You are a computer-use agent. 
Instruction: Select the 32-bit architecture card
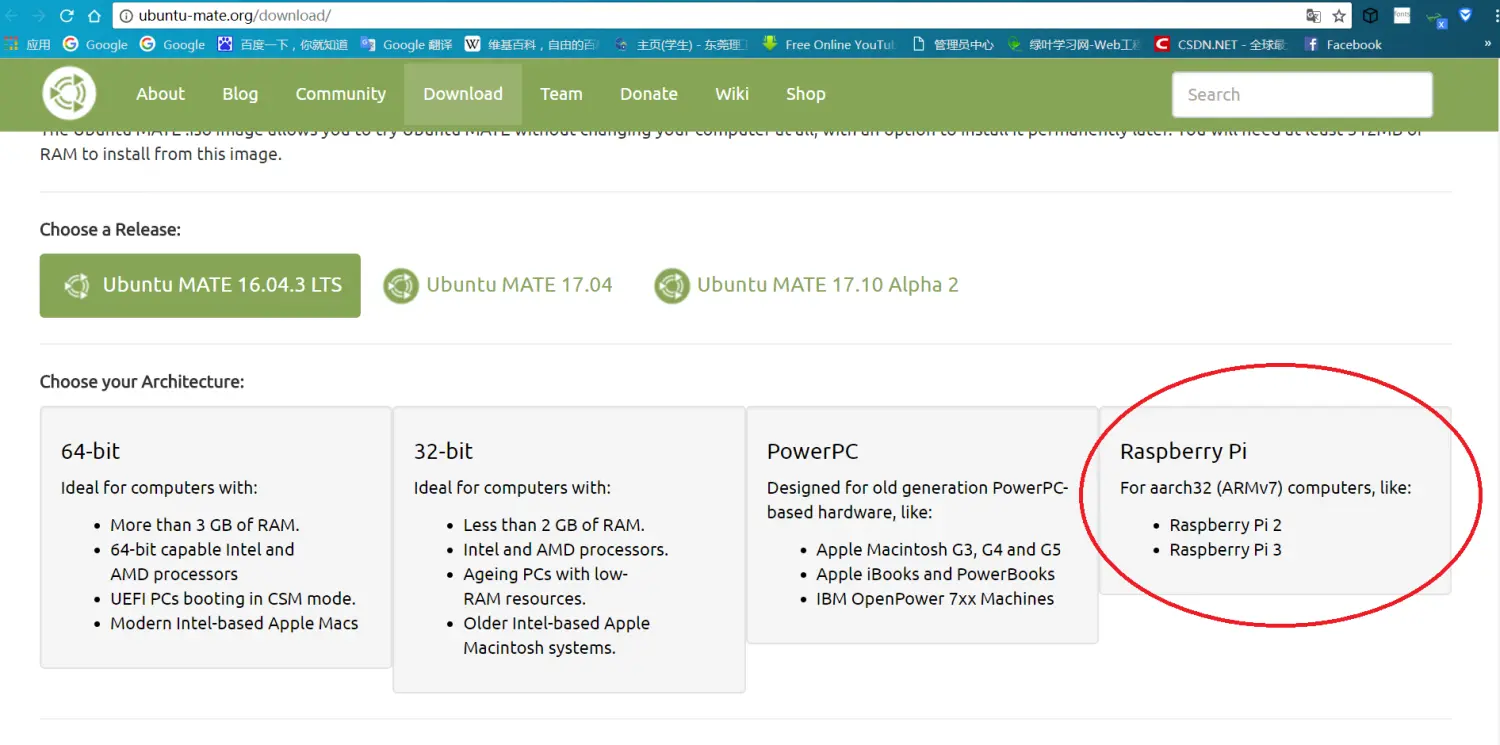(x=569, y=549)
